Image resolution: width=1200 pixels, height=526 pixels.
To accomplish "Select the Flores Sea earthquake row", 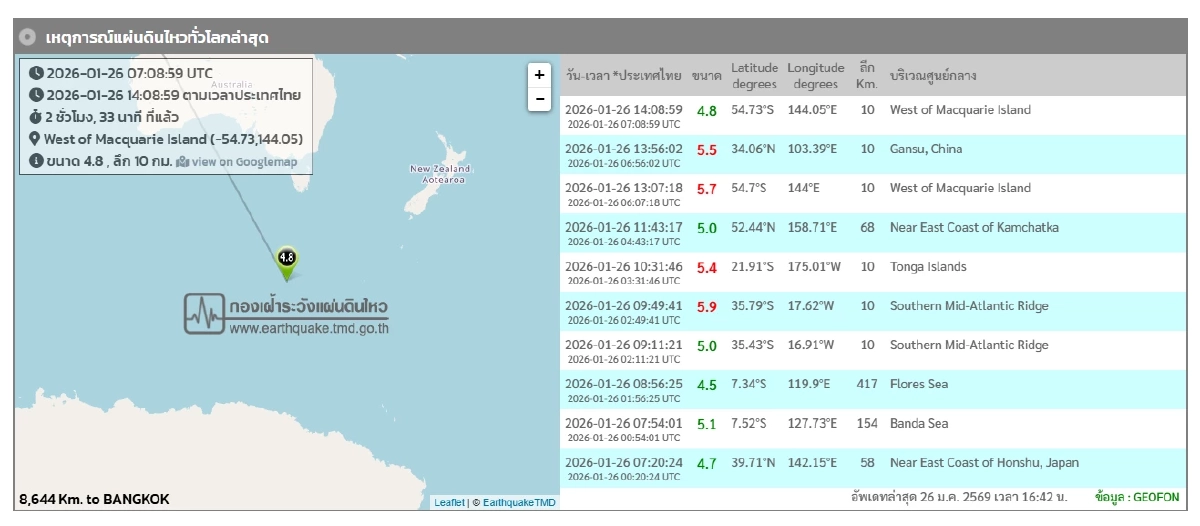I will (x=918, y=384).
